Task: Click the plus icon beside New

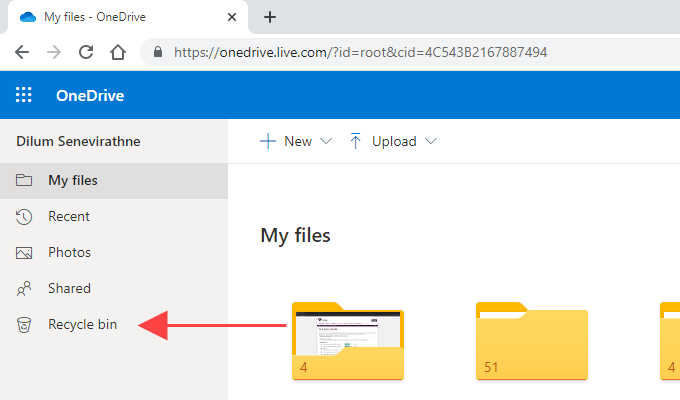Action: pyautogui.click(x=268, y=141)
